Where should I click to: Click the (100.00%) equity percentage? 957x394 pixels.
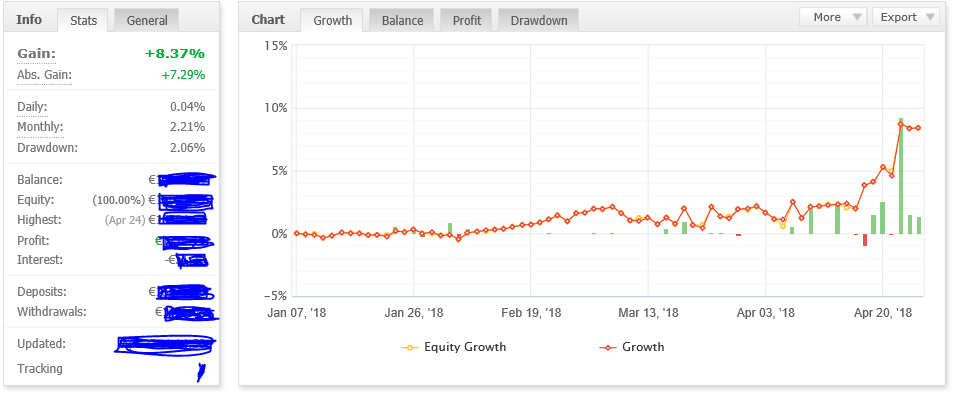119,200
